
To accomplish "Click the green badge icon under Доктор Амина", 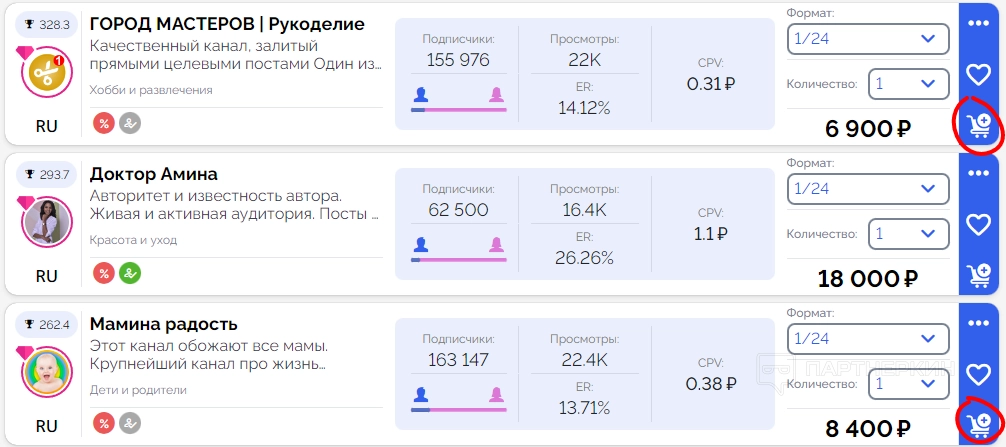I will pos(130,273).
